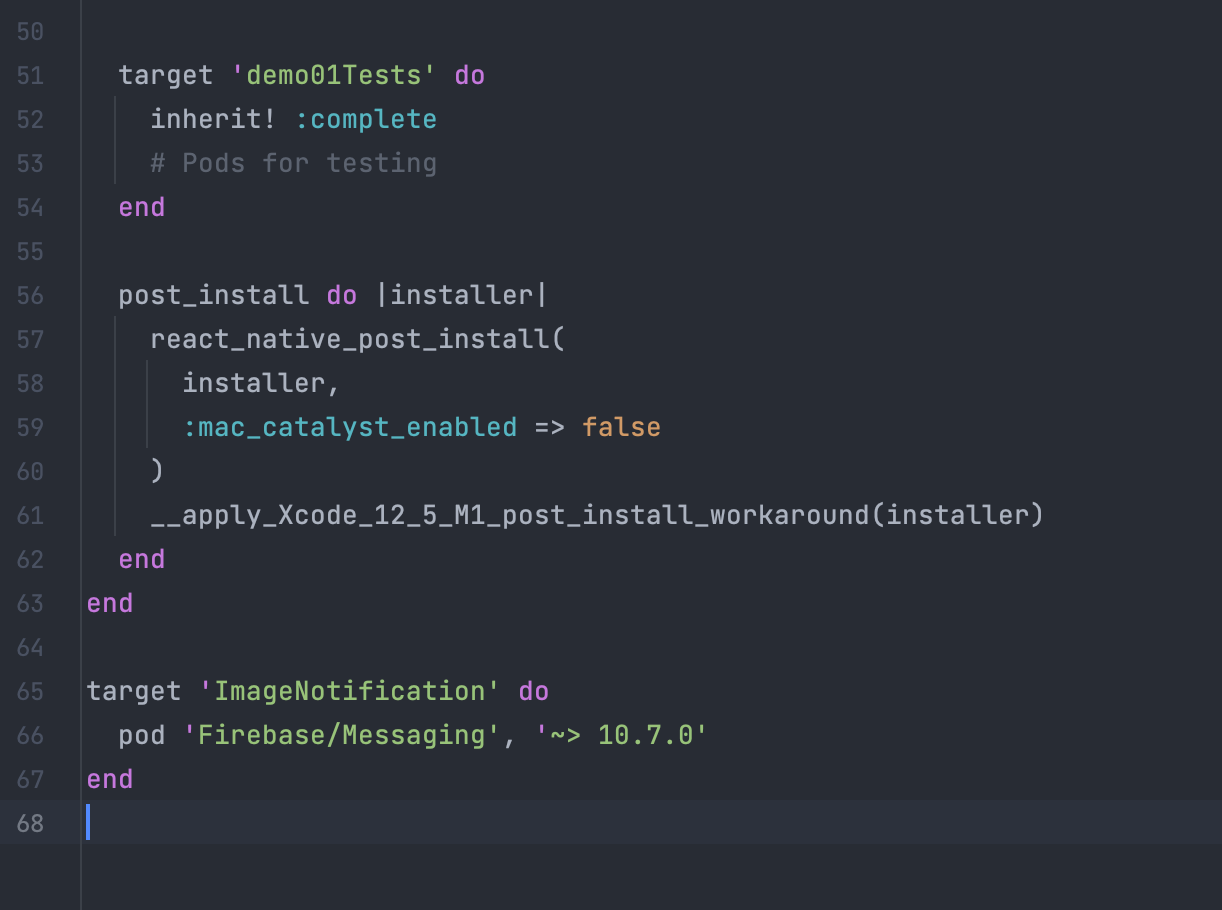This screenshot has height=910, width=1222.
Task: Click the => operator on line 59
Action: pyautogui.click(x=550, y=428)
